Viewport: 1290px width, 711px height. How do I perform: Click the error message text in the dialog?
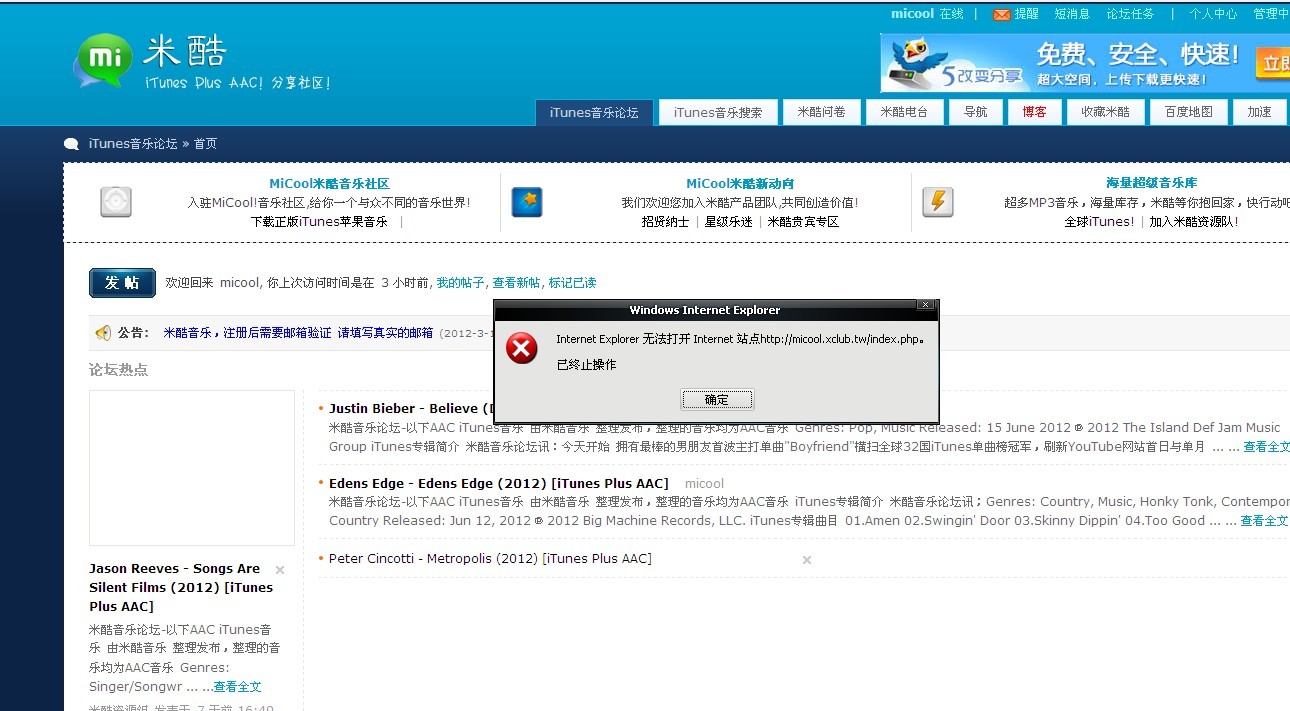coord(739,340)
